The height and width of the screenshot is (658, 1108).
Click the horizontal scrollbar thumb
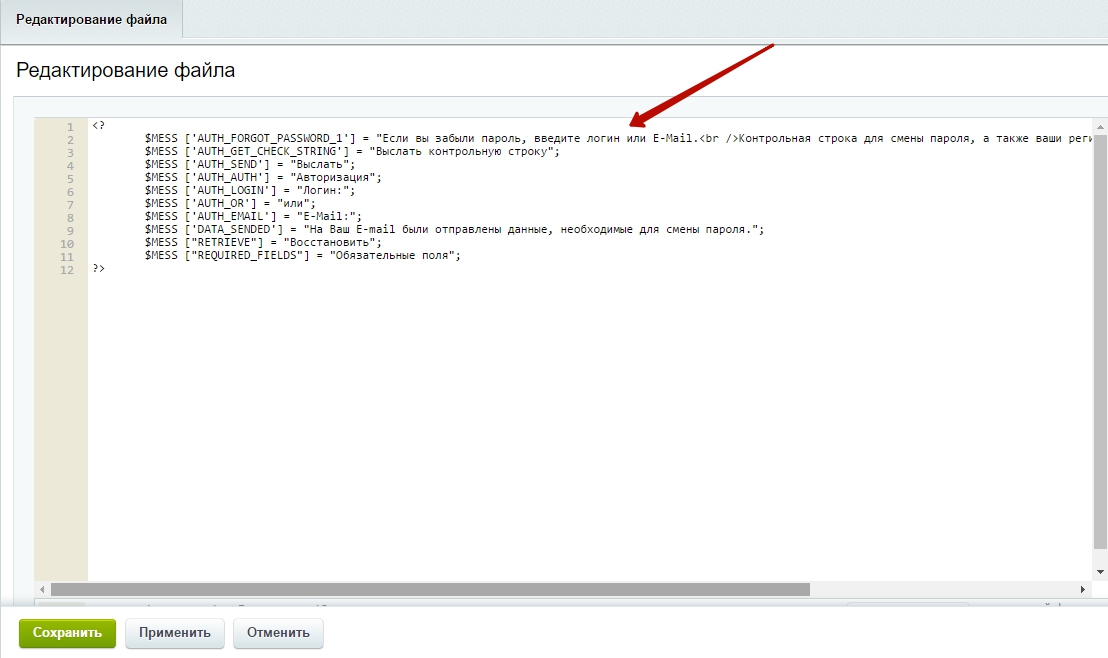click(430, 590)
